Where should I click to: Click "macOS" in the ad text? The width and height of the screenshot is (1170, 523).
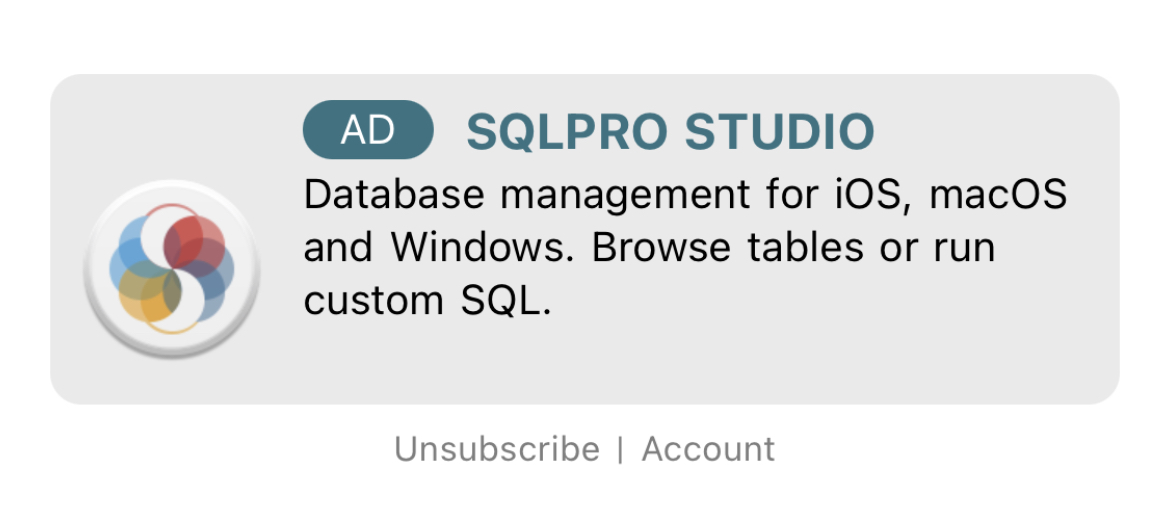tap(998, 195)
